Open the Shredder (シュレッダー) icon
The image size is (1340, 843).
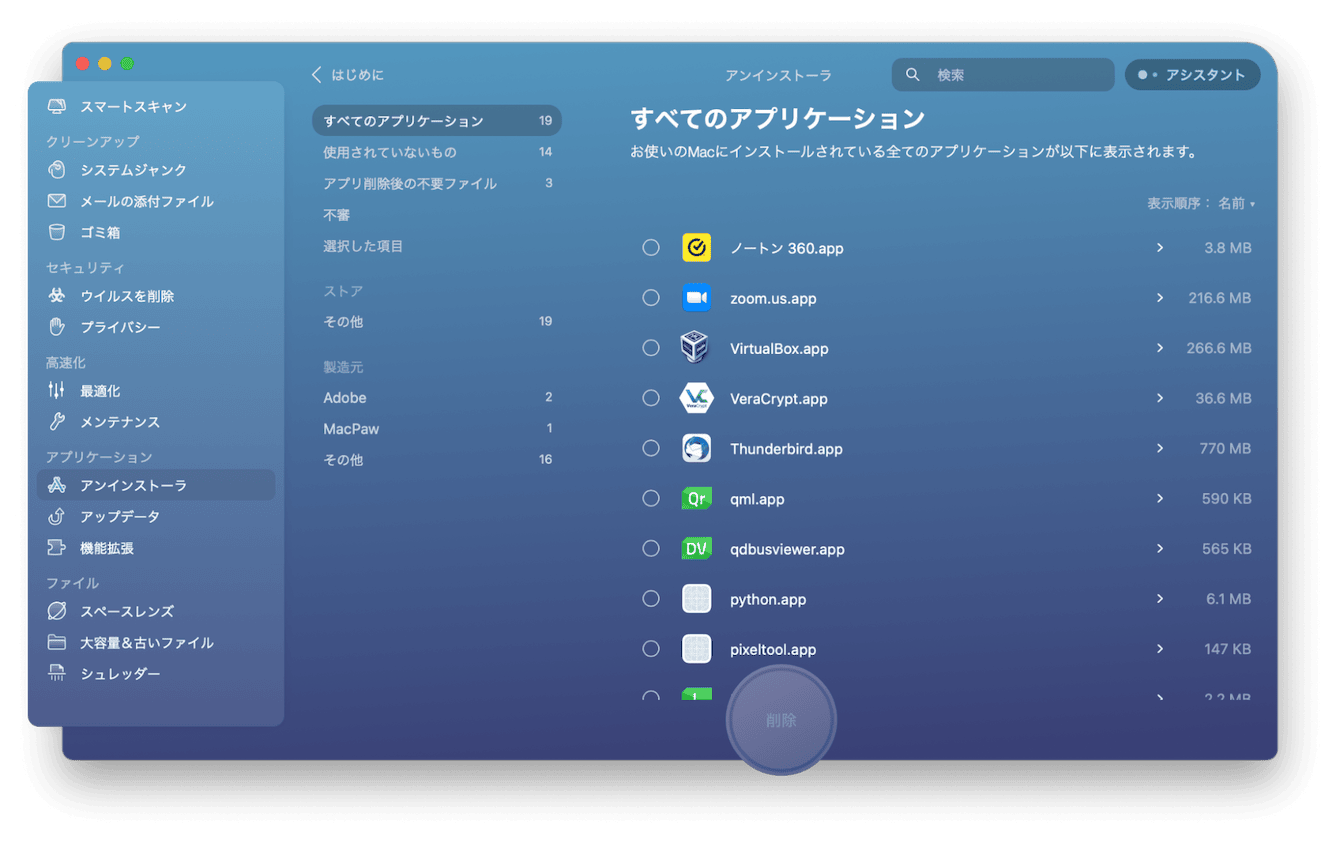pos(58,674)
